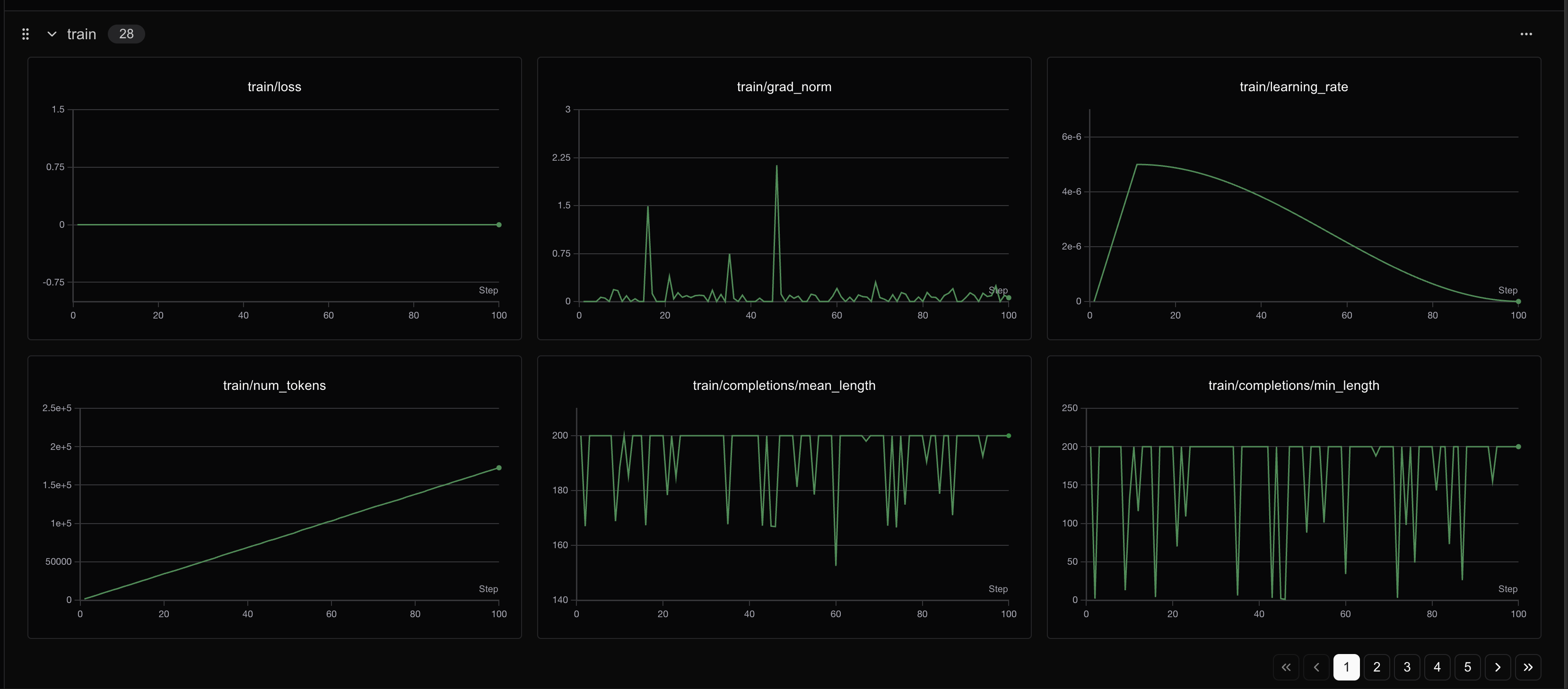1568x689 pixels.
Task: Click the next page arrow
Action: click(x=1498, y=667)
